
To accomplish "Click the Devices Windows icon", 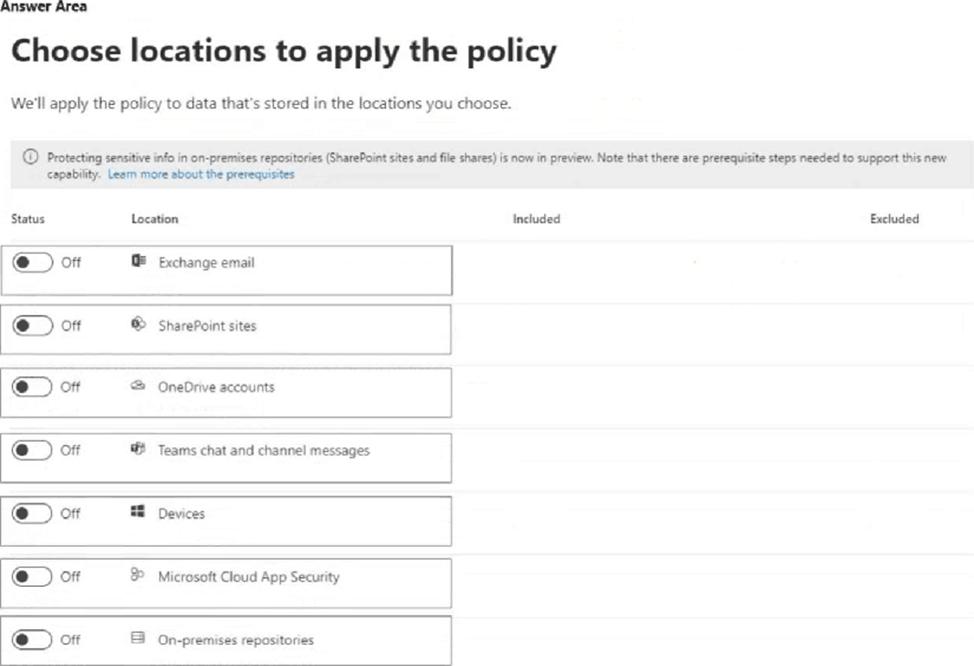I will point(138,511).
